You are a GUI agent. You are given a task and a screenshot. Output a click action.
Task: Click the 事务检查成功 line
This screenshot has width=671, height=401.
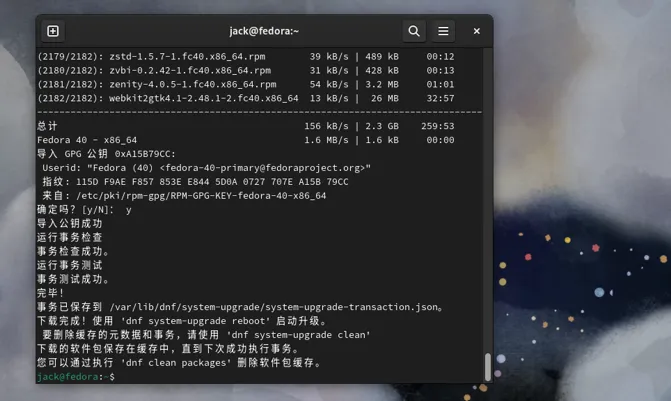pyautogui.click(x=74, y=251)
